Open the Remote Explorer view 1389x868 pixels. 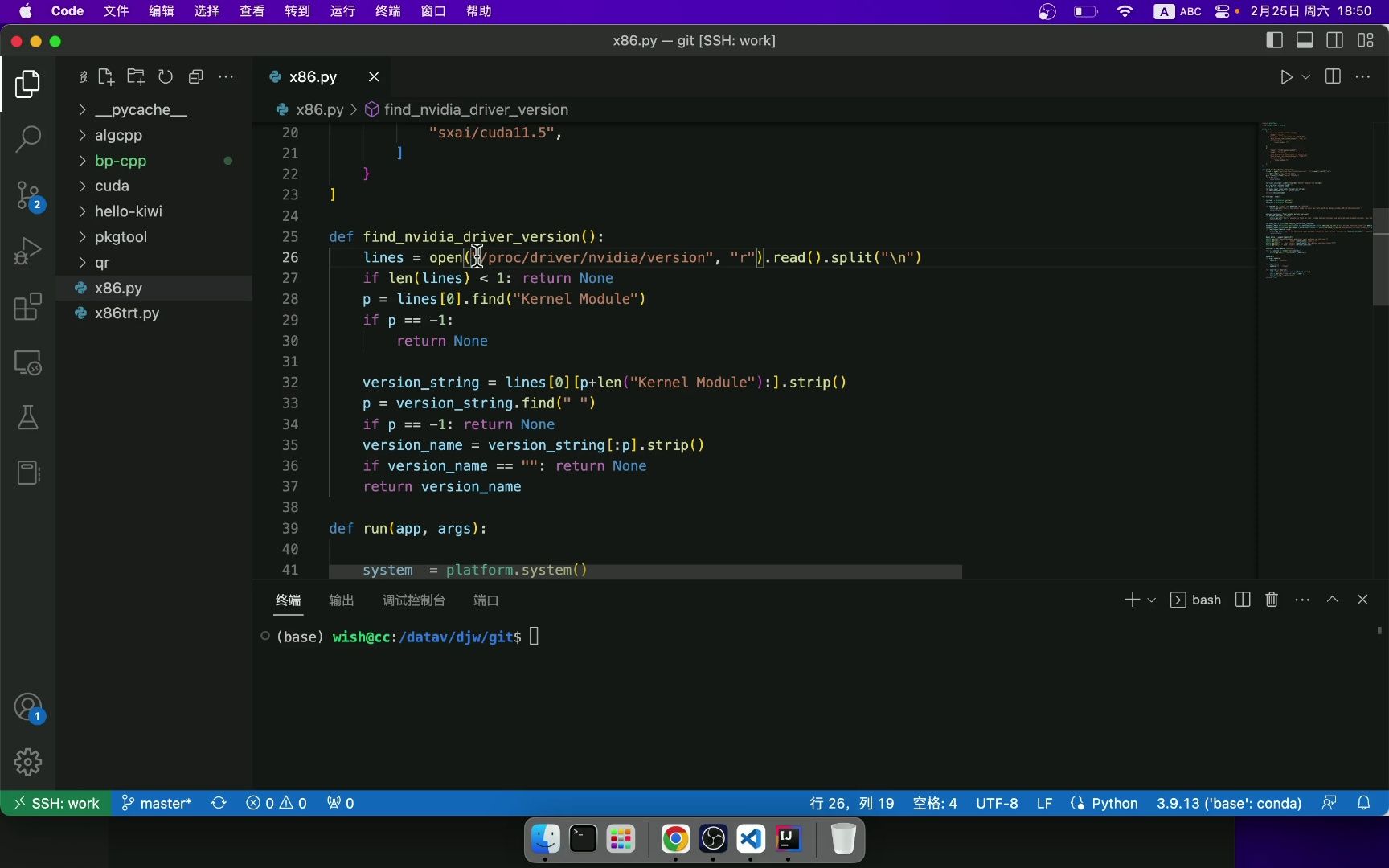(27, 362)
